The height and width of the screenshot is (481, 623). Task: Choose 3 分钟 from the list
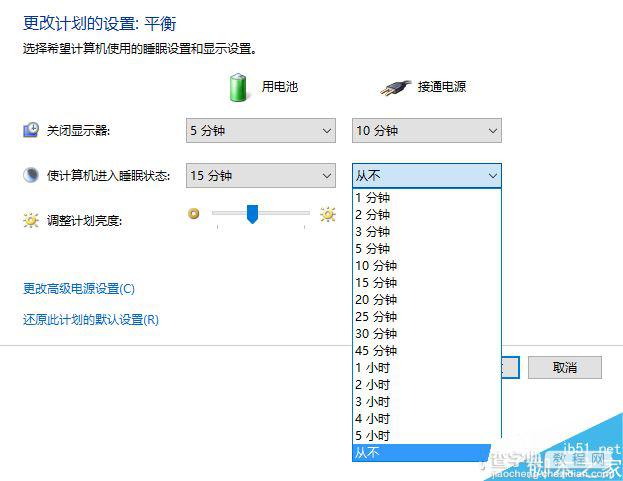[427, 232]
